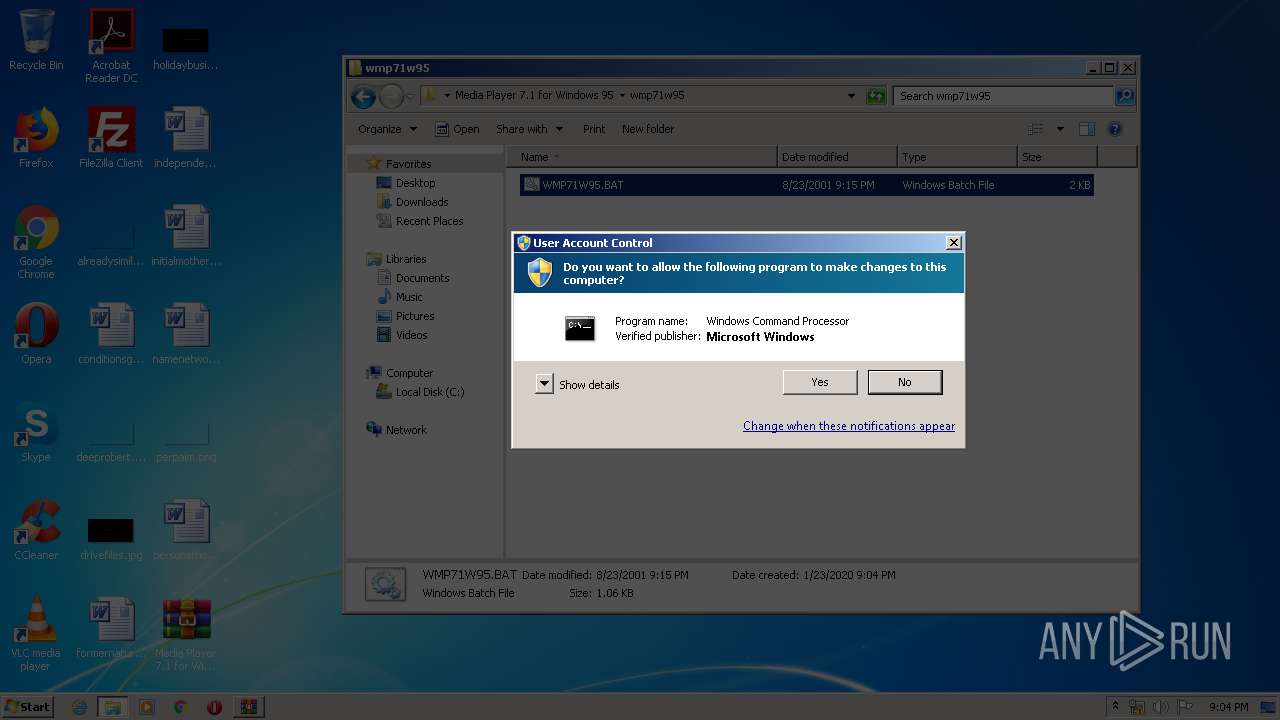Refresh the wmp71w95 folder view

(876, 96)
